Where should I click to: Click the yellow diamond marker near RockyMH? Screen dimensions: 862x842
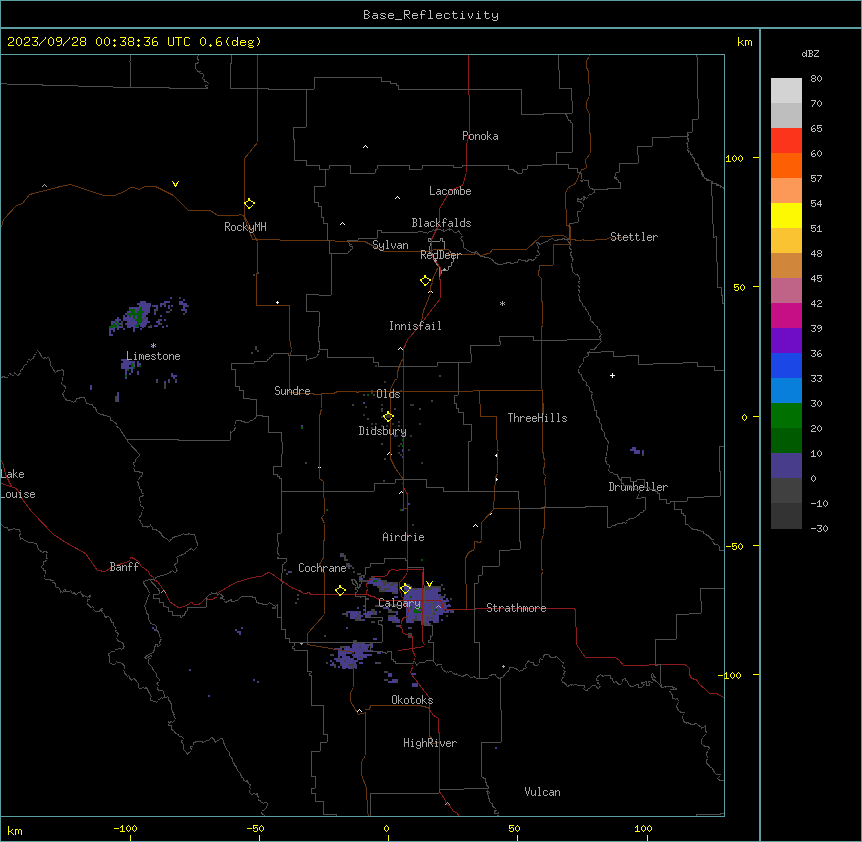[249, 204]
